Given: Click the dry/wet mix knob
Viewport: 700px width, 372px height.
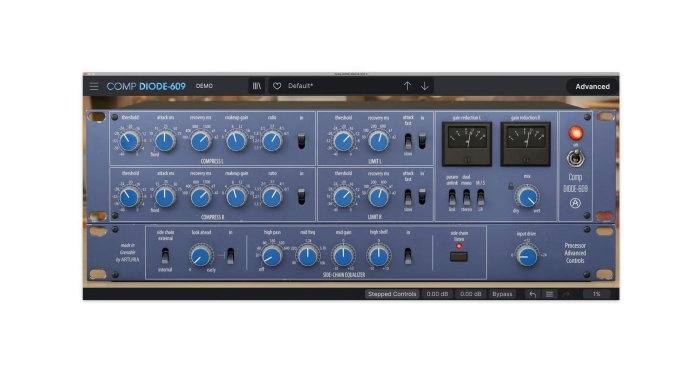Looking at the screenshot, I should (x=527, y=197).
